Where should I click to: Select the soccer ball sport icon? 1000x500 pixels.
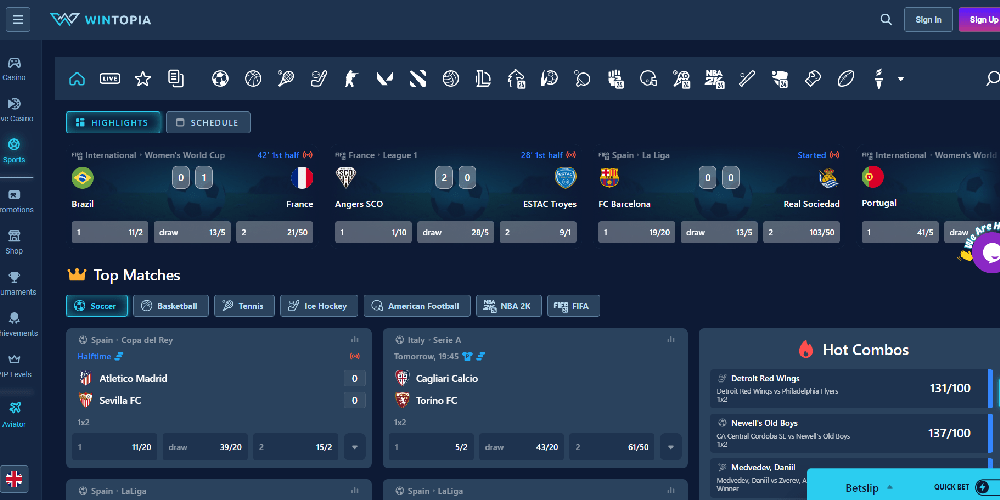click(x=220, y=78)
